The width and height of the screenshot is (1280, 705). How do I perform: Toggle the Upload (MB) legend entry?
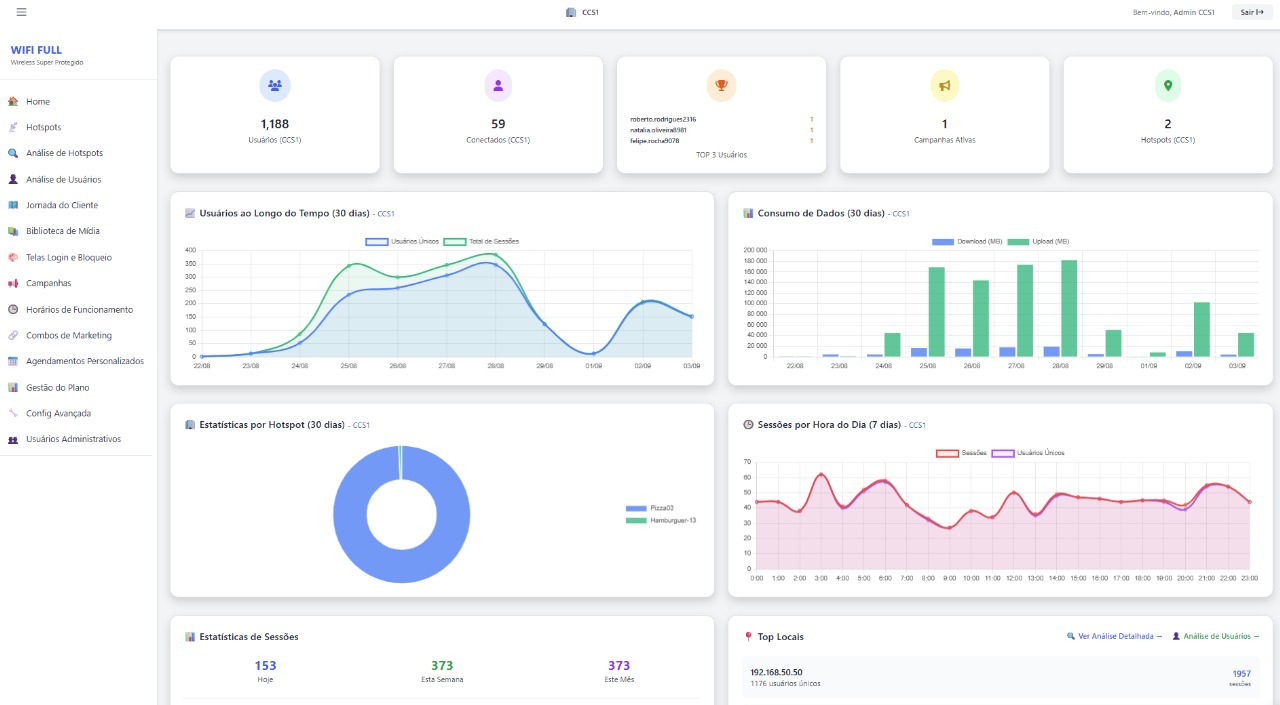[1038, 242]
